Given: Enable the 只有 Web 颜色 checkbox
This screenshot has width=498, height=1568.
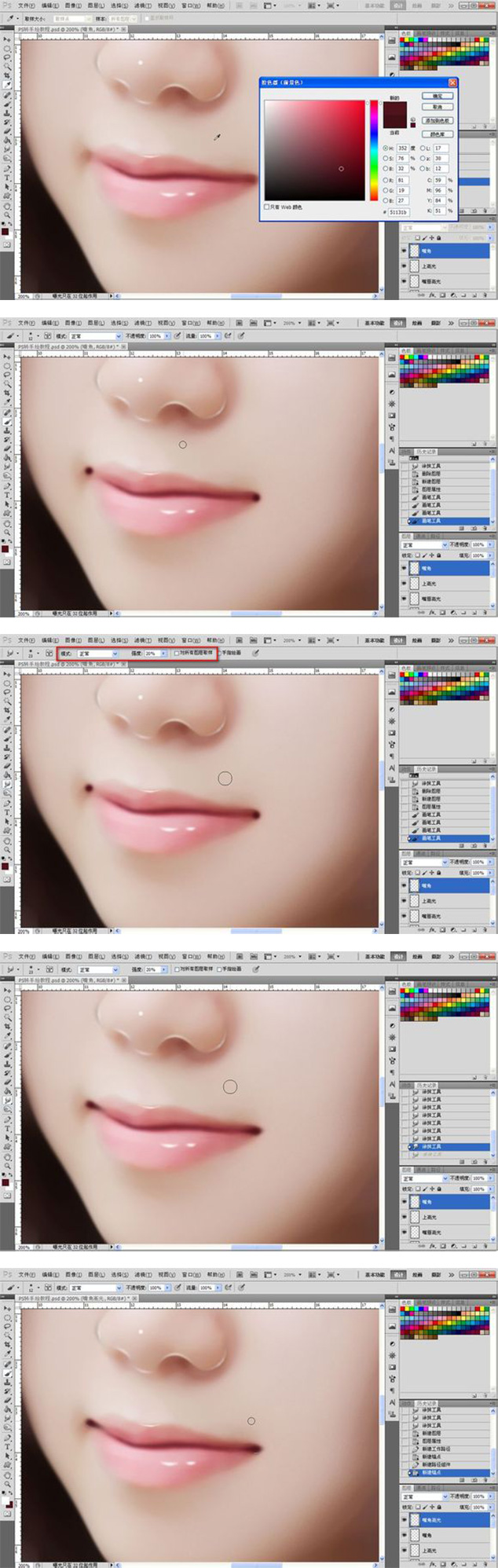Looking at the screenshot, I should pos(267,207).
